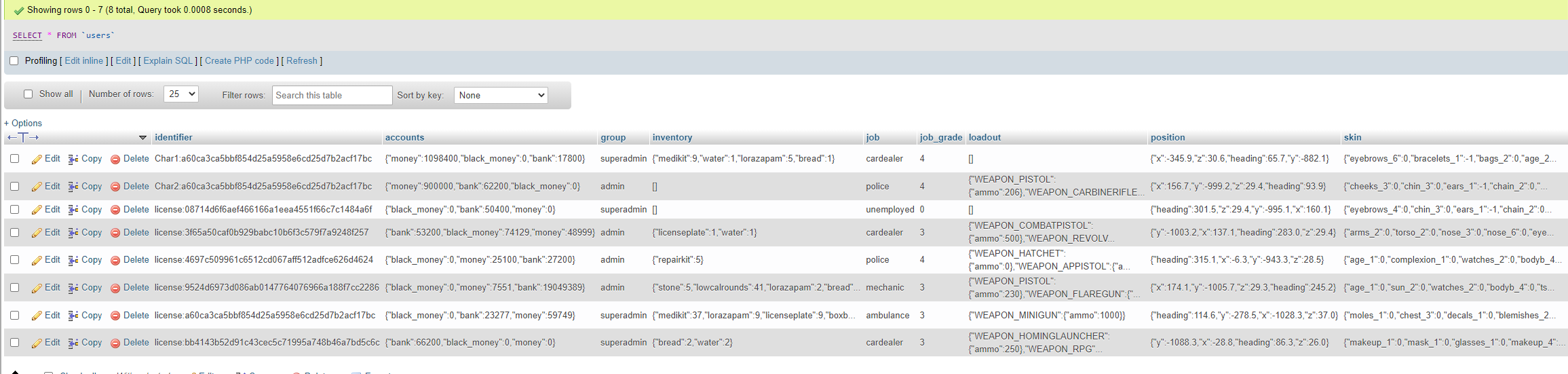This screenshot has width=1568, height=374.
Task: Tick checkbox for license:08714d6f row
Action: (x=14, y=210)
